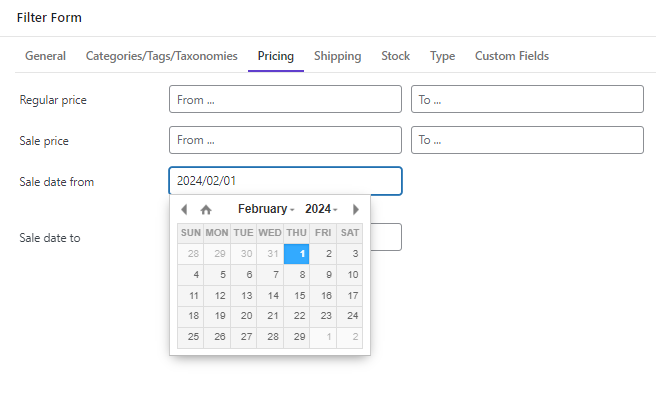The image size is (656, 393).
Task: Click Regular price From field
Action: (x=285, y=99)
